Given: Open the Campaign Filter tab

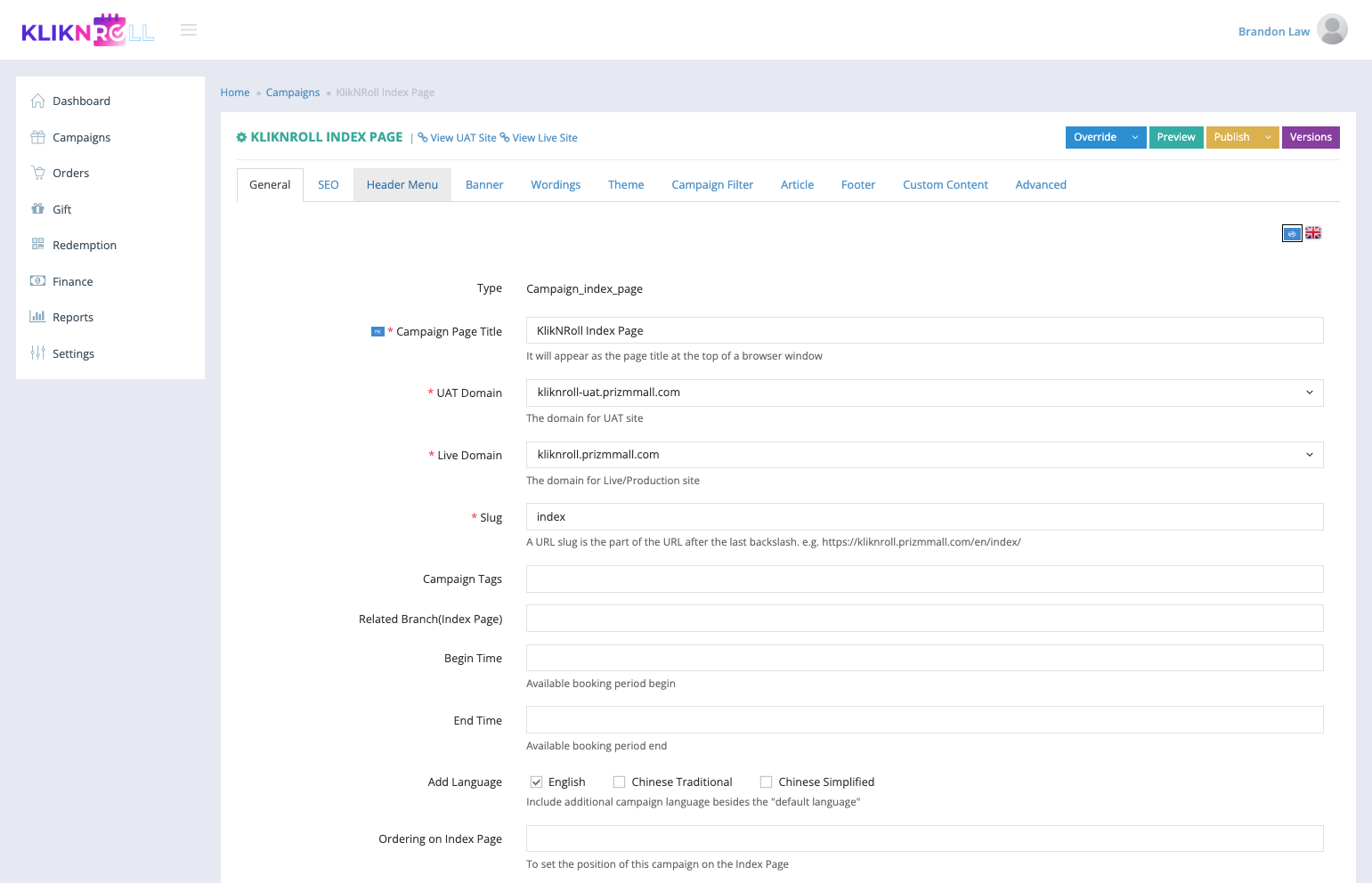Looking at the screenshot, I should tap(712, 185).
